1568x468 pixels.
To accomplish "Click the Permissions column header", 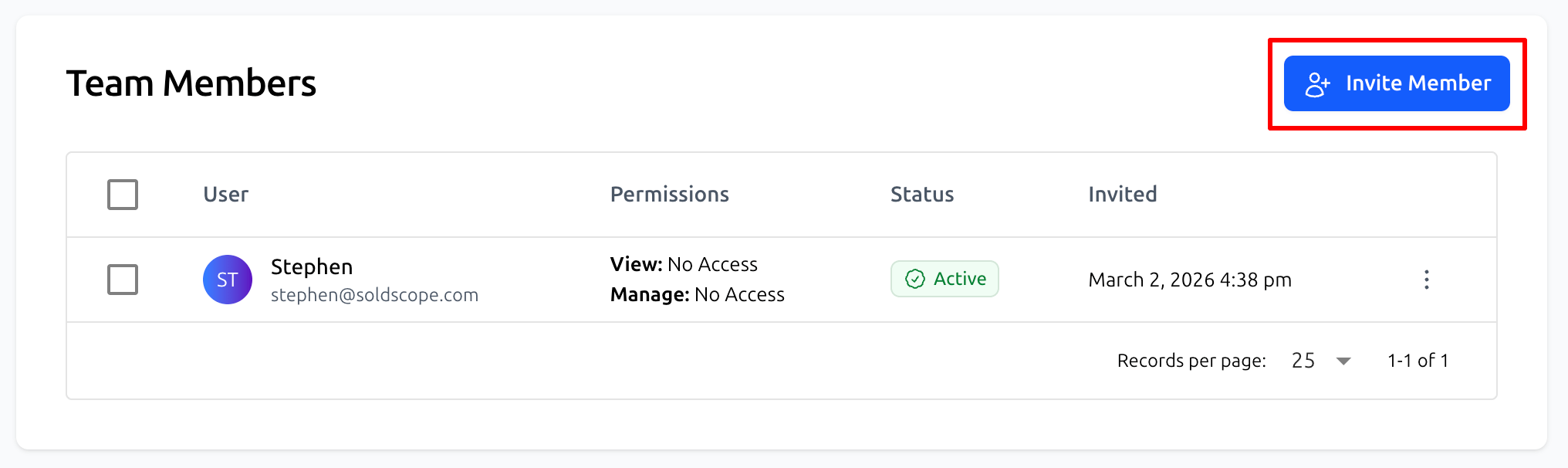I will [669, 195].
